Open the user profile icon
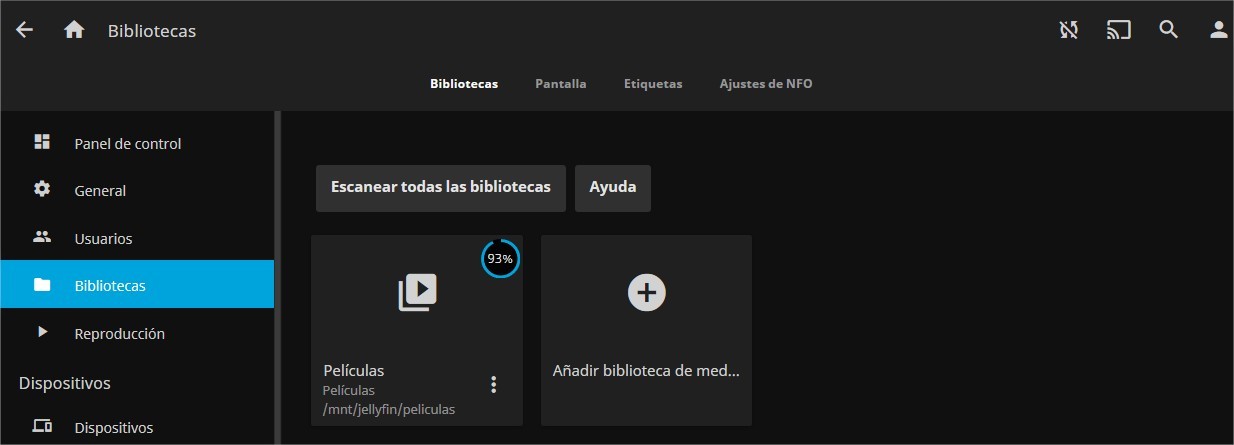Image resolution: width=1234 pixels, height=445 pixels. tap(1218, 30)
